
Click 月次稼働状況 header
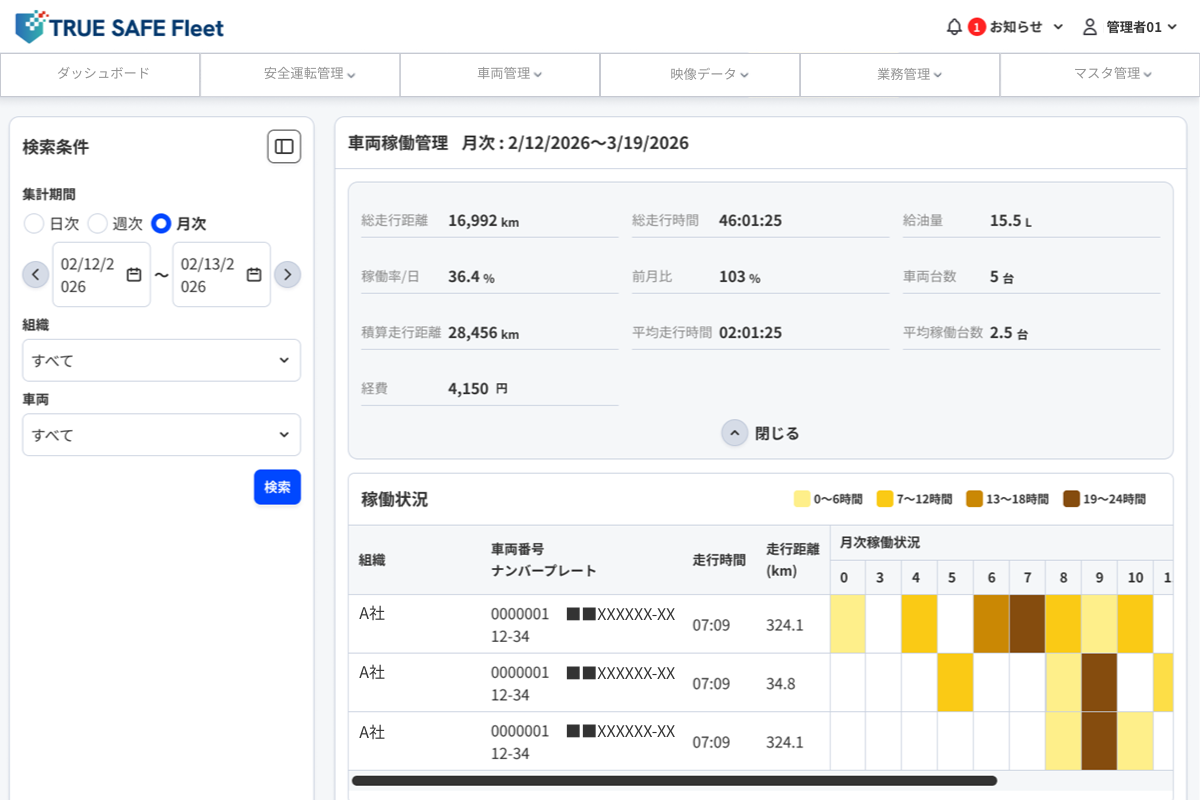(x=880, y=543)
